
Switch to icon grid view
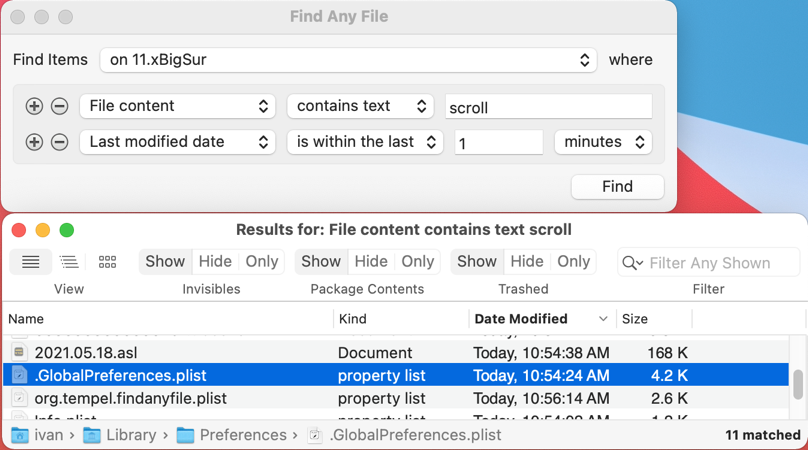107,262
